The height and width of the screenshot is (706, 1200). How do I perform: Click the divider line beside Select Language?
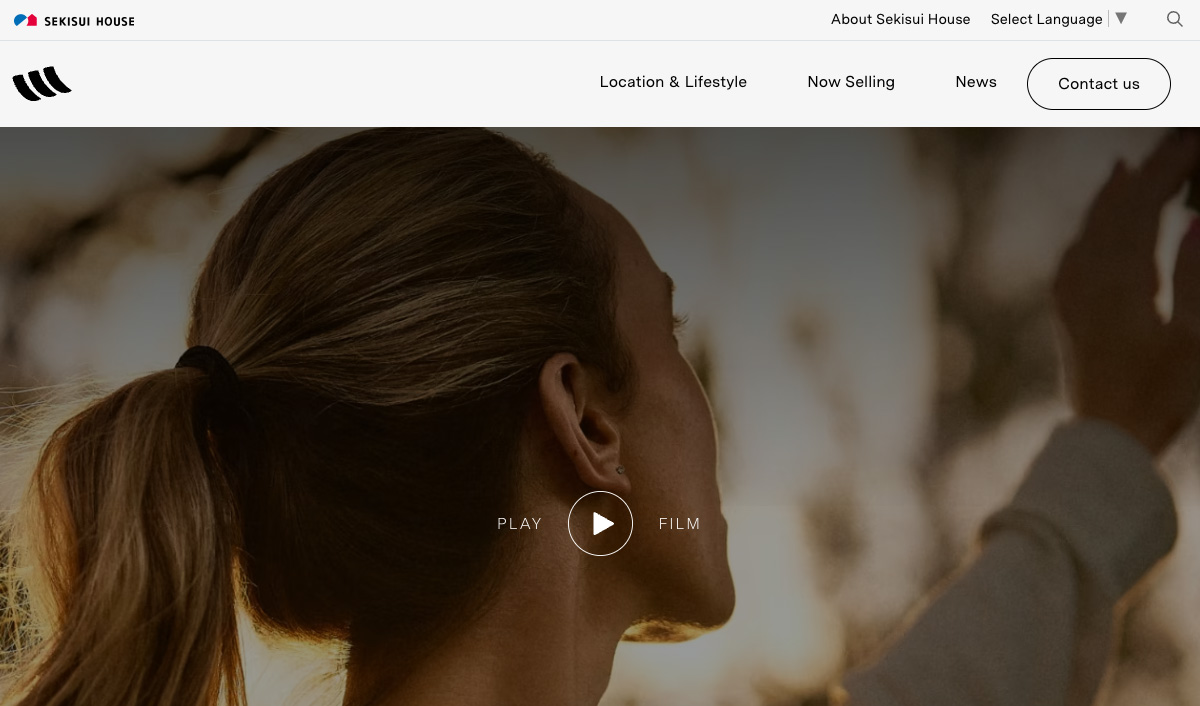1109,19
